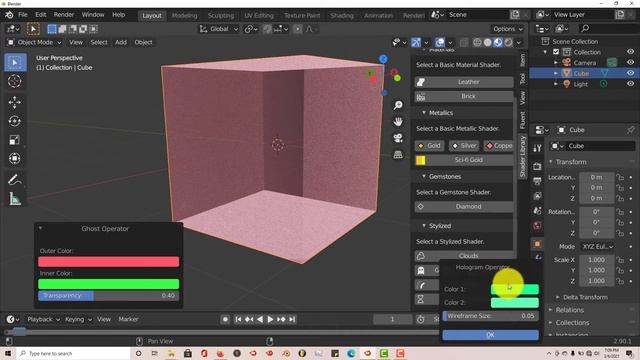This screenshot has width=640, height=360.
Task: Select the Rotate tool
Action: 15,121
